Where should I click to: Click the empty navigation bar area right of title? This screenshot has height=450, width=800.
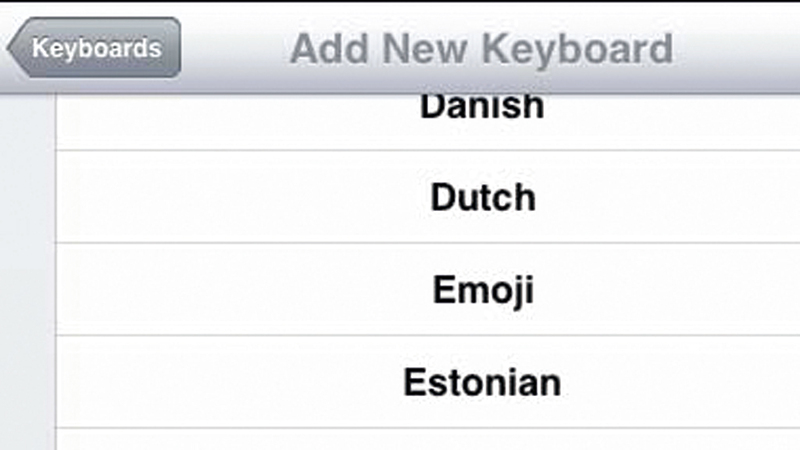(x=740, y=48)
